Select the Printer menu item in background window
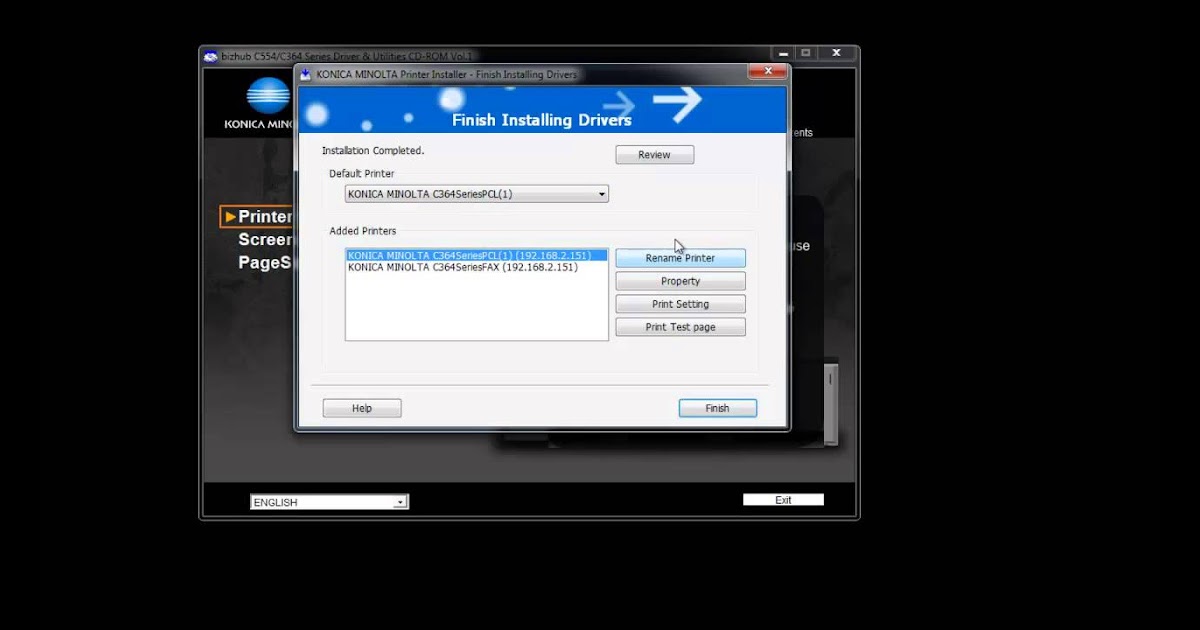1200x630 pixels. click(x=257, y=217)
